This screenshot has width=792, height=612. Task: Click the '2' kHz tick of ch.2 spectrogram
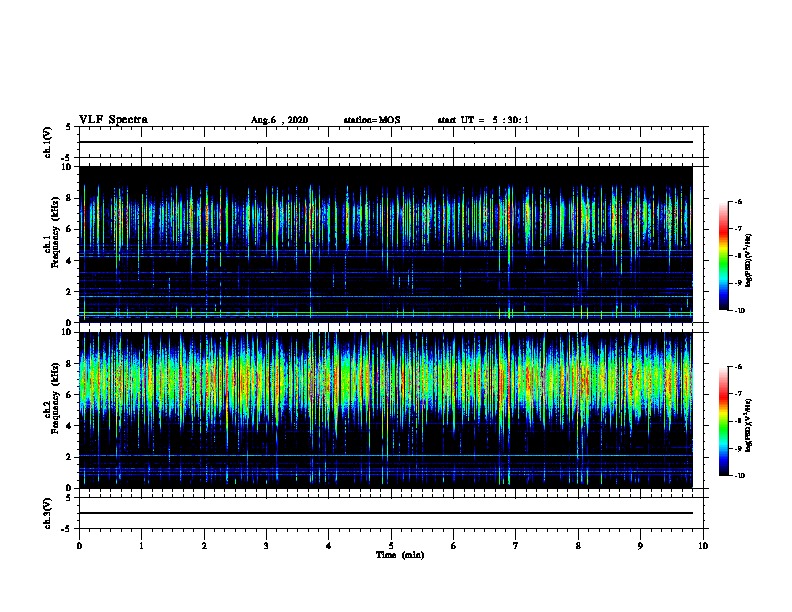tap(69, 457)
